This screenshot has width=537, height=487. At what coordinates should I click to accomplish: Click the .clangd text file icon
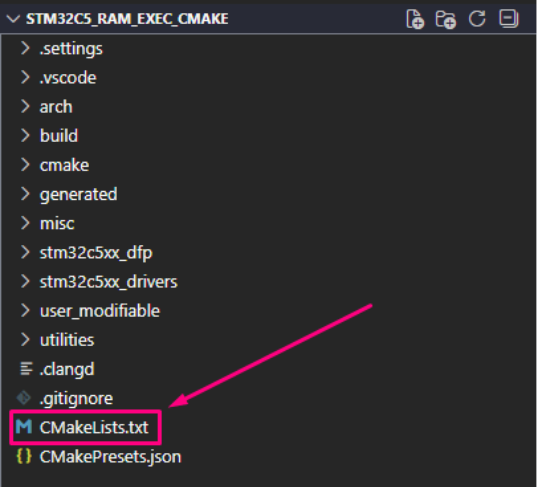pos(26,369)
